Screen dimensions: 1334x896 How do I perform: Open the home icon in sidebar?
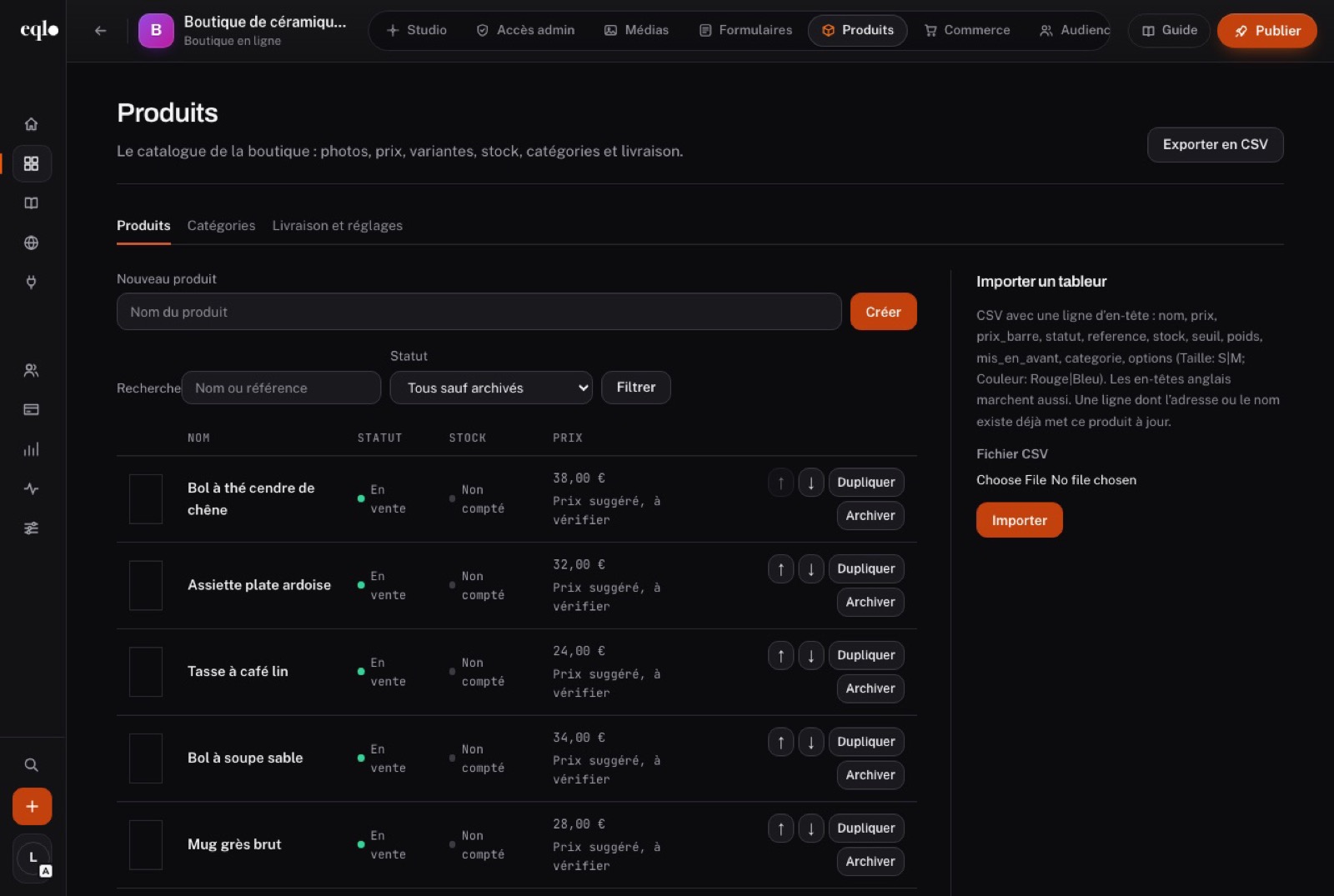click(31, 124)
